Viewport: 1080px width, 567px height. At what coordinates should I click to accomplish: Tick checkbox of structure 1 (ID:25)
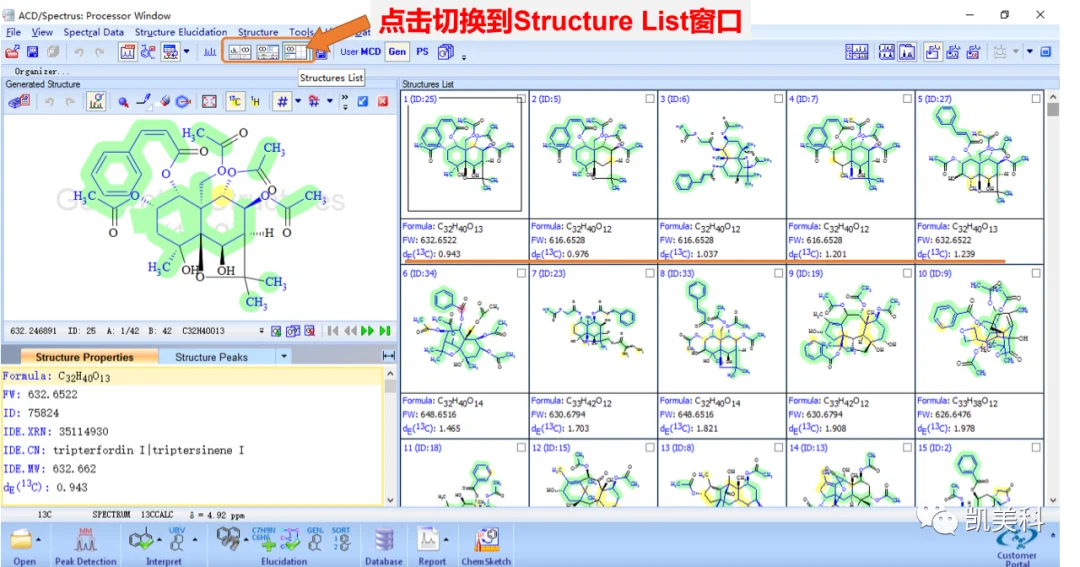pyautogui.click(x=521, y=99)
